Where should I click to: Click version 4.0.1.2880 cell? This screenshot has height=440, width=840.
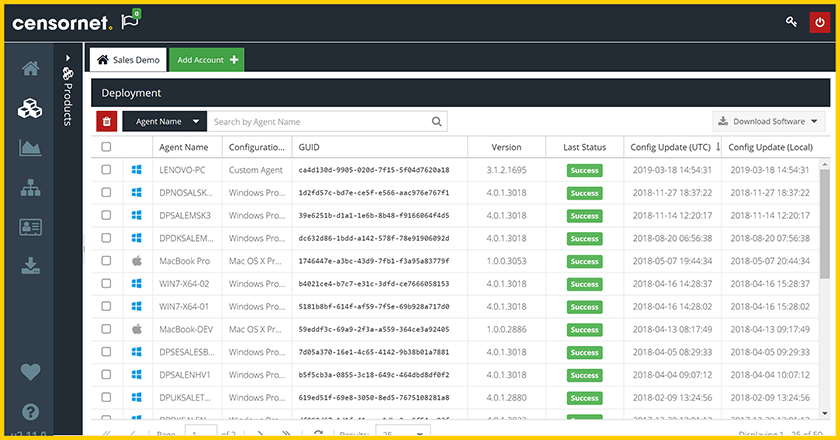pyautogui.click(x=506, y=398)
